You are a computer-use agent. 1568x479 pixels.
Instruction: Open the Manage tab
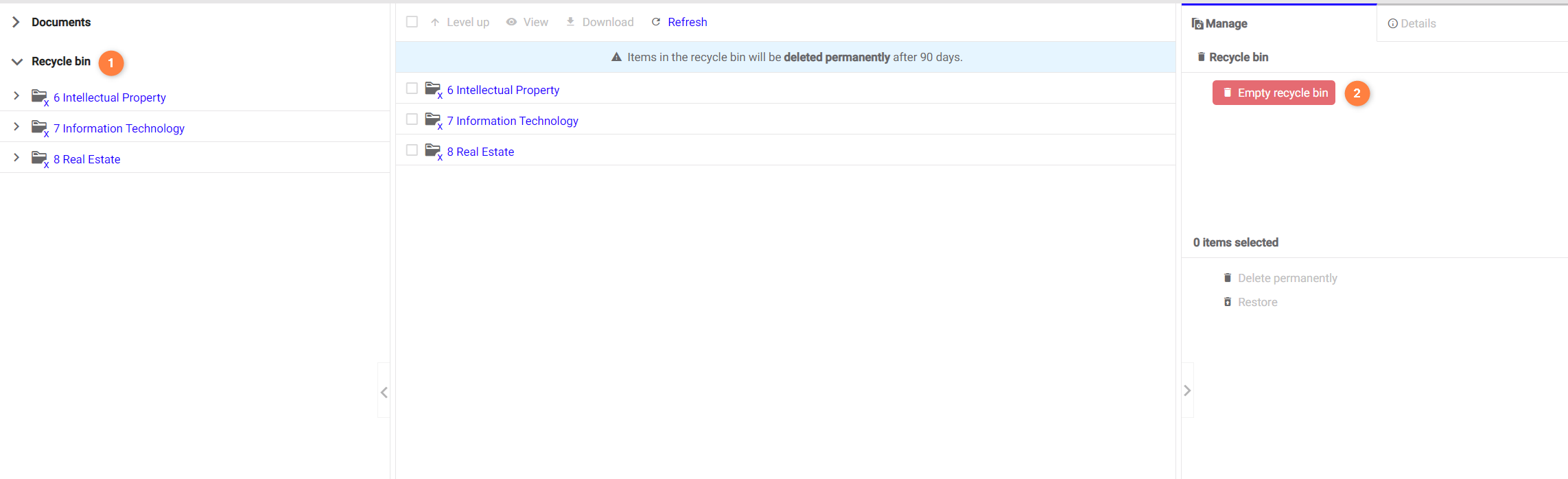[x=1219, y=23]
